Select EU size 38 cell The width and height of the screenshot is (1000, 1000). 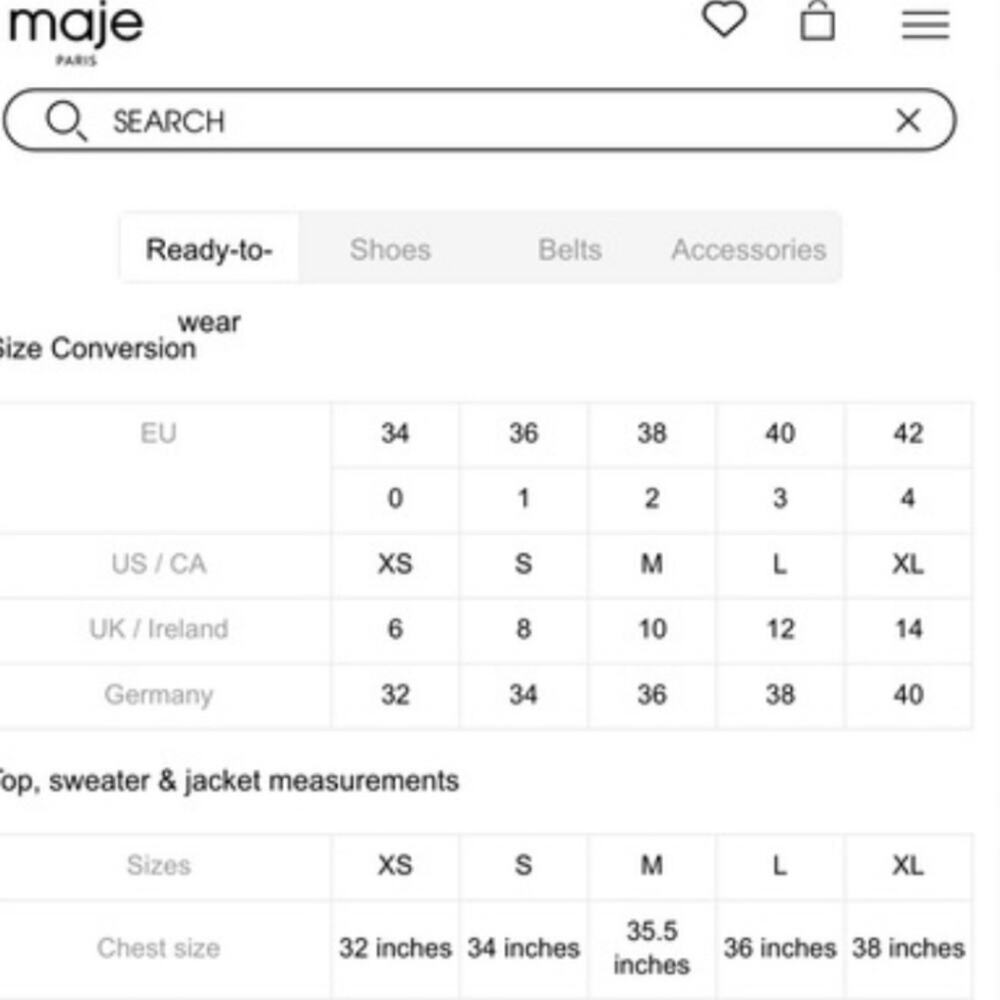coord(652,434)
